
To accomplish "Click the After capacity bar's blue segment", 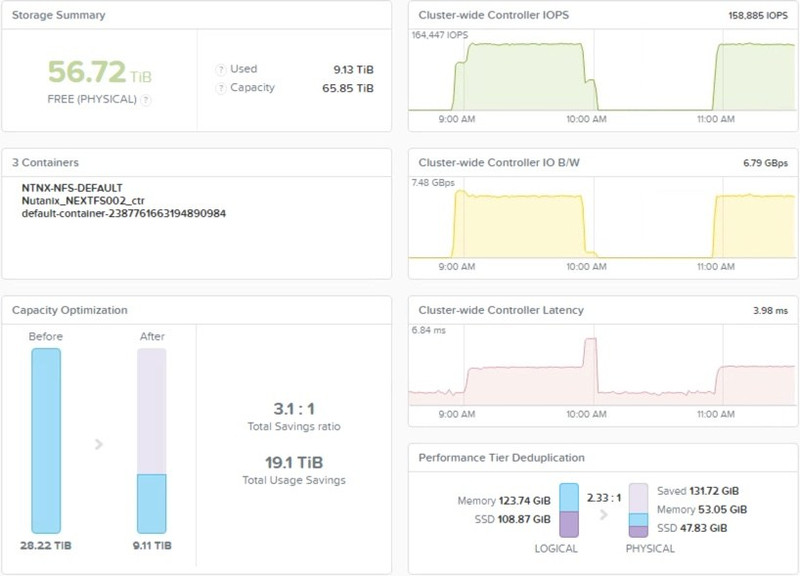I will coord(152,504).
